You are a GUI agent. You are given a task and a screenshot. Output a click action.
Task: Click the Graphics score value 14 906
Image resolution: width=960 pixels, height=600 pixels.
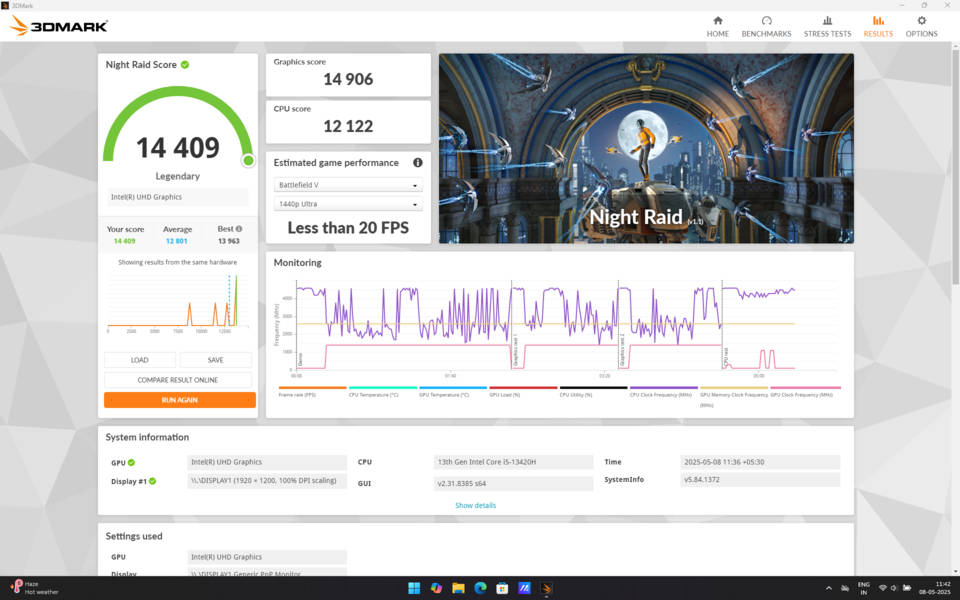tap(348, 79)
